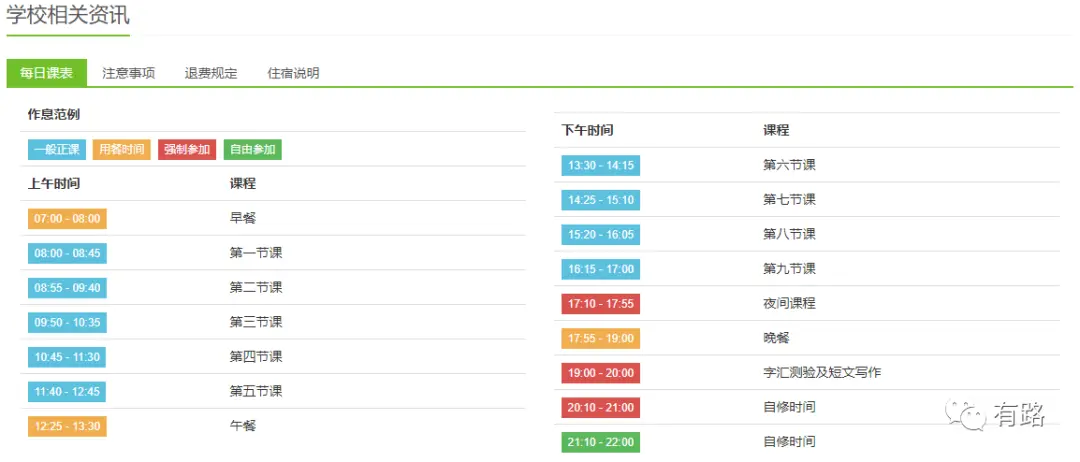Click the blue 一般正课 legend tag

(56, 149)
